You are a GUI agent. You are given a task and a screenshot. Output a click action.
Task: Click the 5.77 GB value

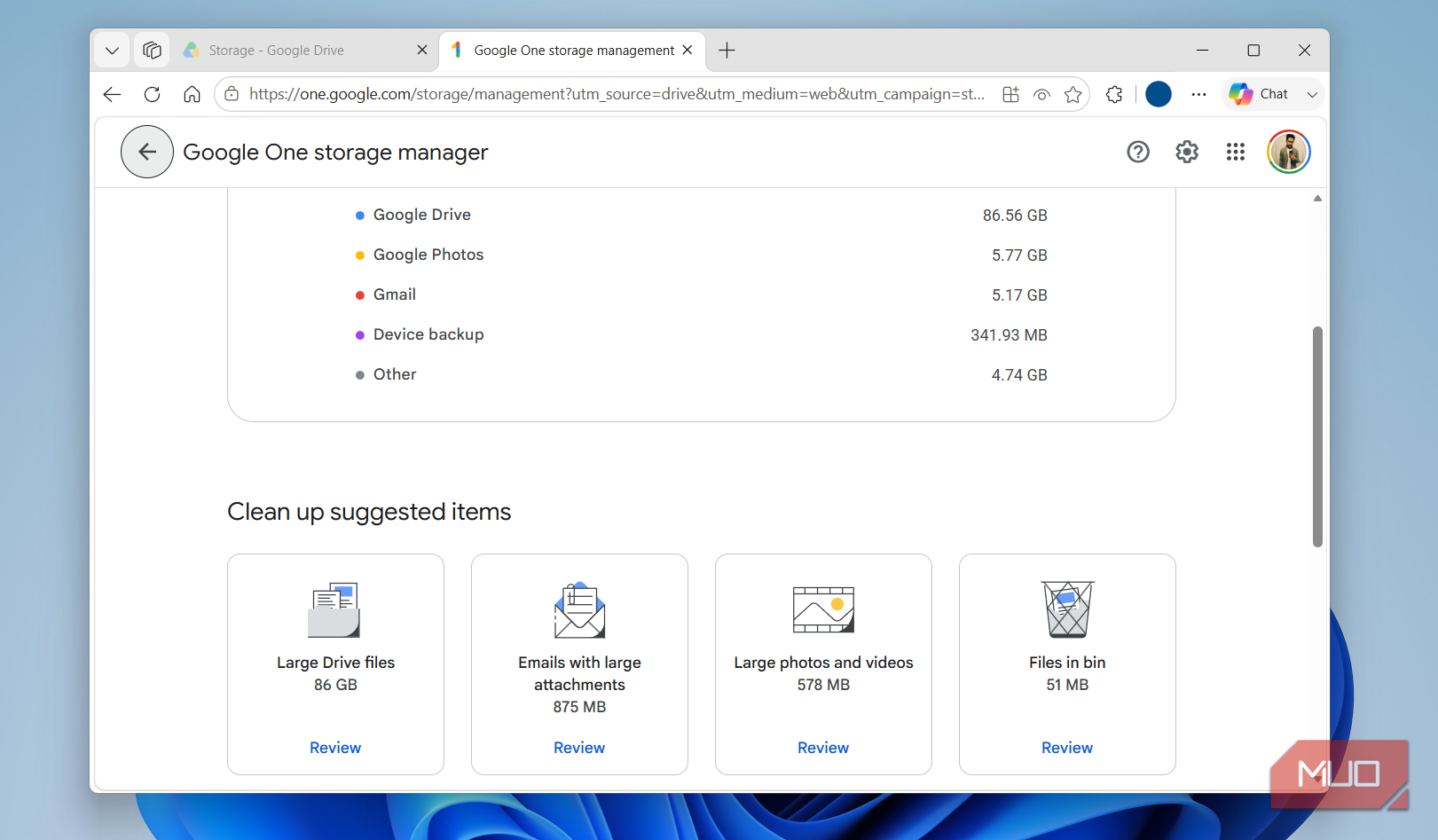click(x=1019, y=255)
